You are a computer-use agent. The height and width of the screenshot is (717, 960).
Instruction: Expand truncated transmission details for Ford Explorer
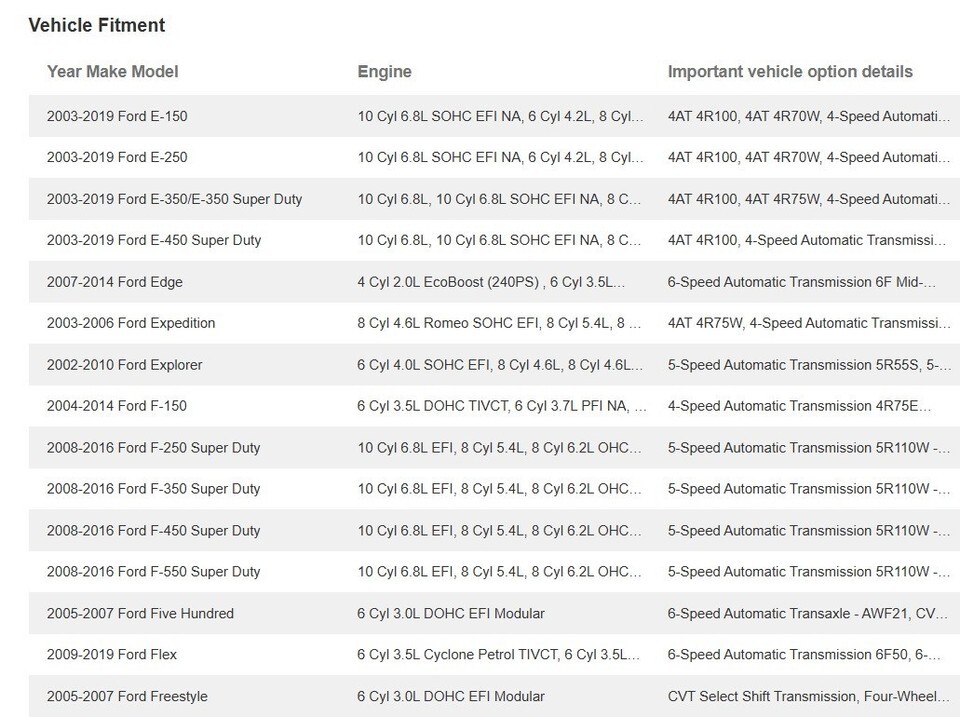(809, 365)
